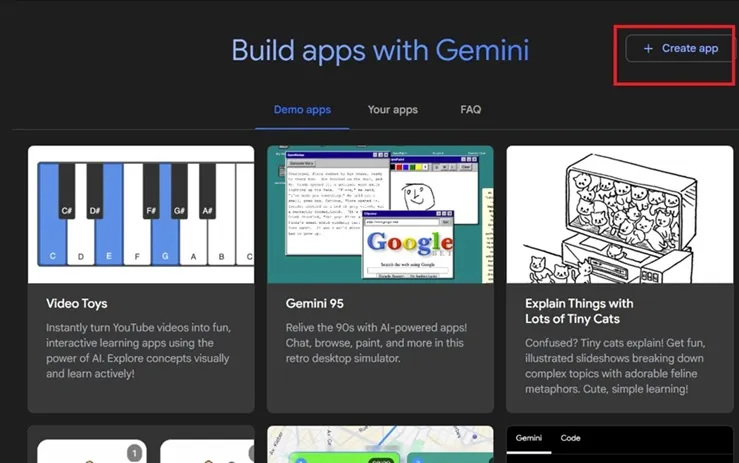Image resolution: width=739 pixels, height=463 pixels.
Task: Click the Google logo in Gemini 95 thumbnail
Action: coord(410,242)
